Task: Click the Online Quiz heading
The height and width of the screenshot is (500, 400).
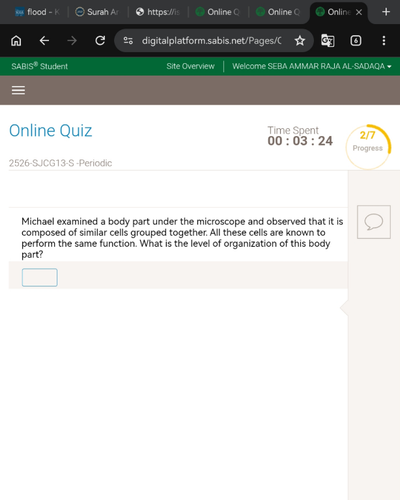Action: (50, 130)
